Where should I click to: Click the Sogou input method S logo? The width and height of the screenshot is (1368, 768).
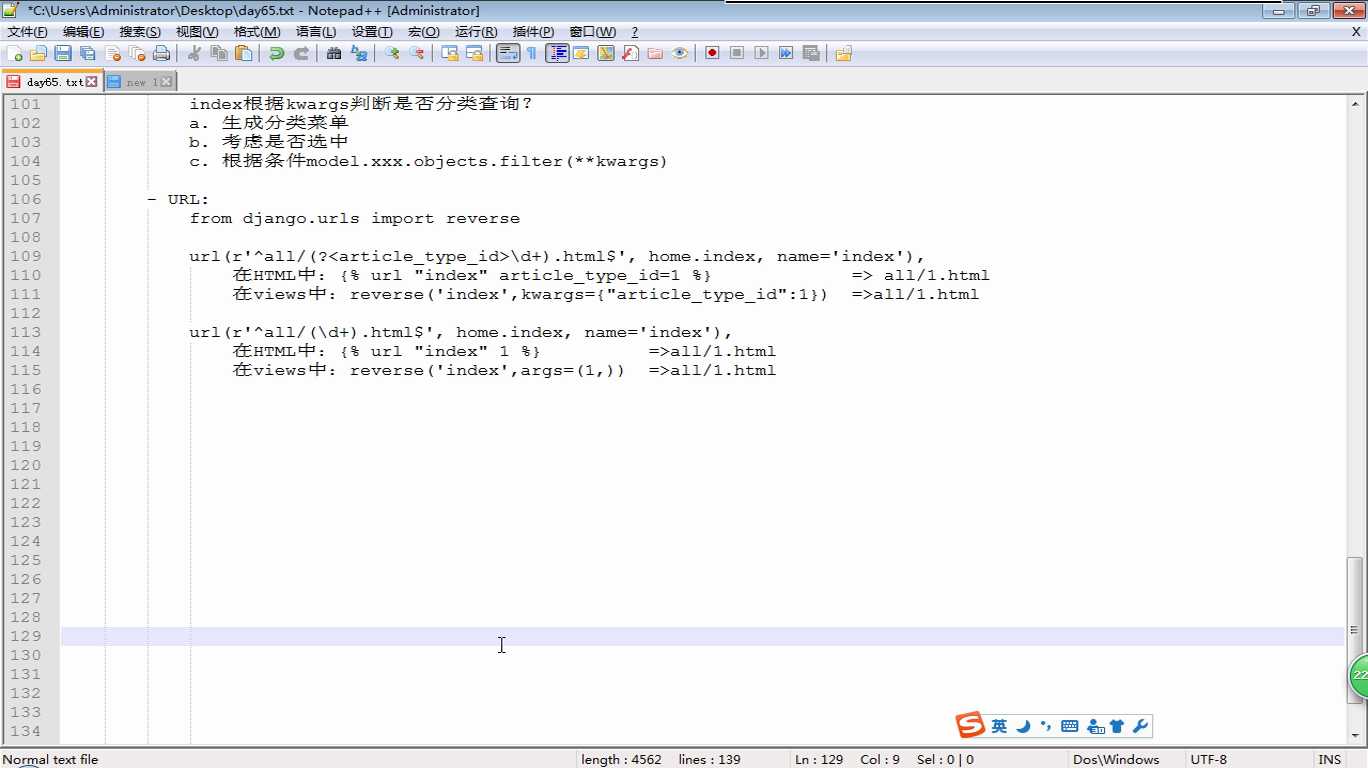(970, 726)
